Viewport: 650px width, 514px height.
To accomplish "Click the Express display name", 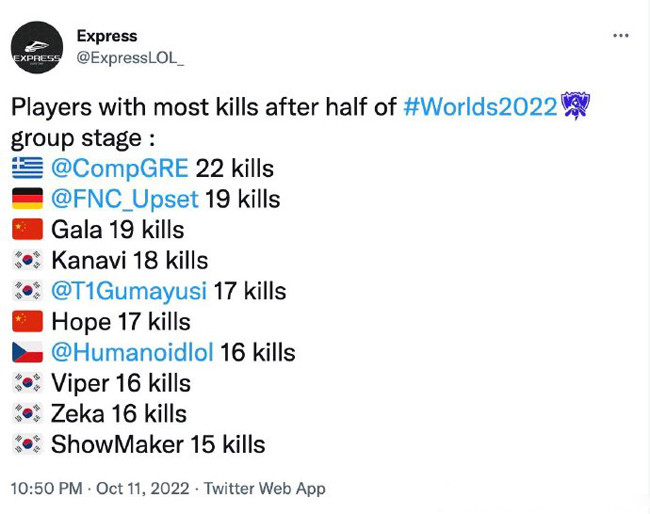I will 107,36.
